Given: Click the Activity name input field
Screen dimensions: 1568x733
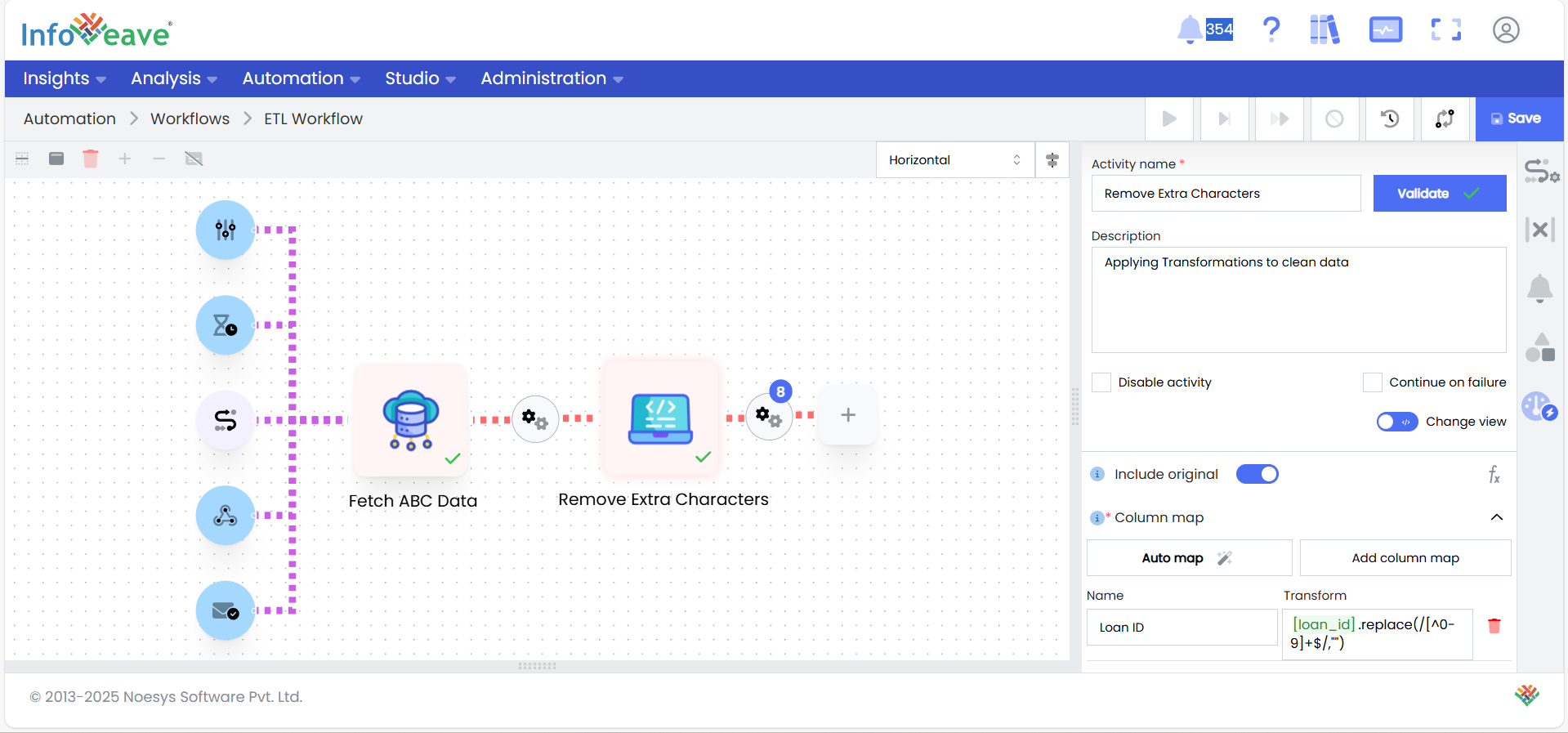Looking at the screenshot, I should coord(1226,194).
